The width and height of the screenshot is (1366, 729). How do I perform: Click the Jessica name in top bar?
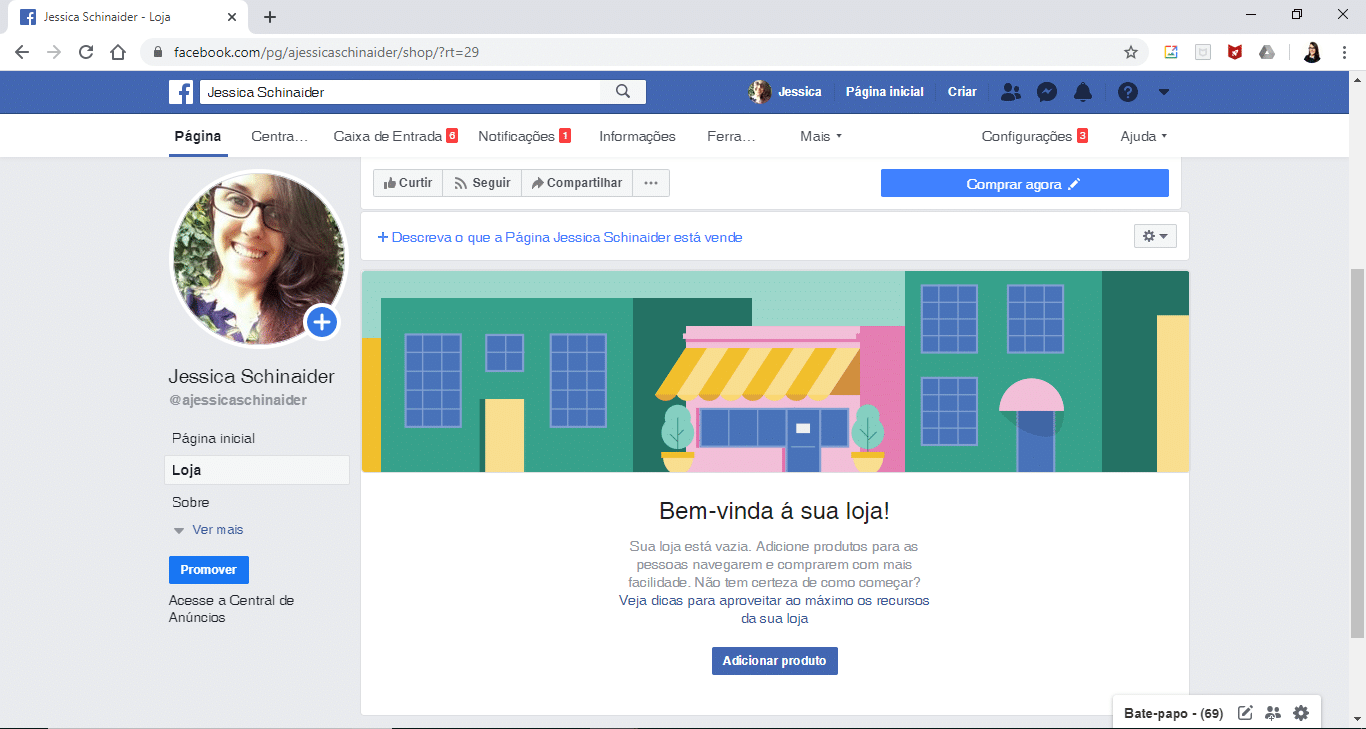[800, 92]
